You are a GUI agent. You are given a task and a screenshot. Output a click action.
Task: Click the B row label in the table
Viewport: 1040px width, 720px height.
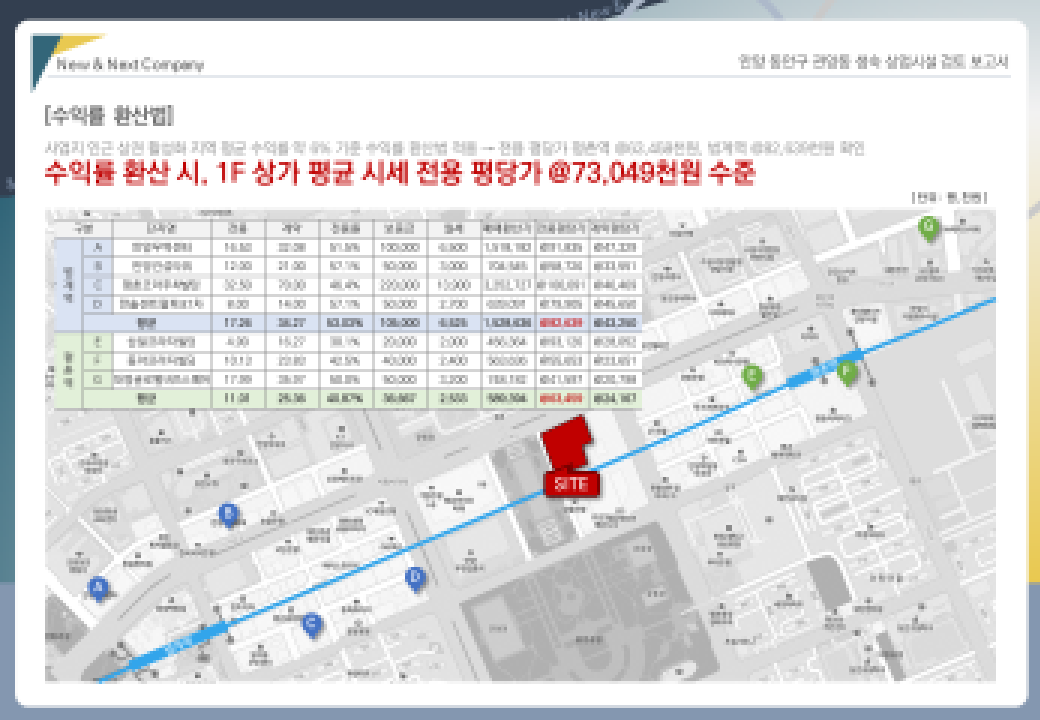coord(98,266)
